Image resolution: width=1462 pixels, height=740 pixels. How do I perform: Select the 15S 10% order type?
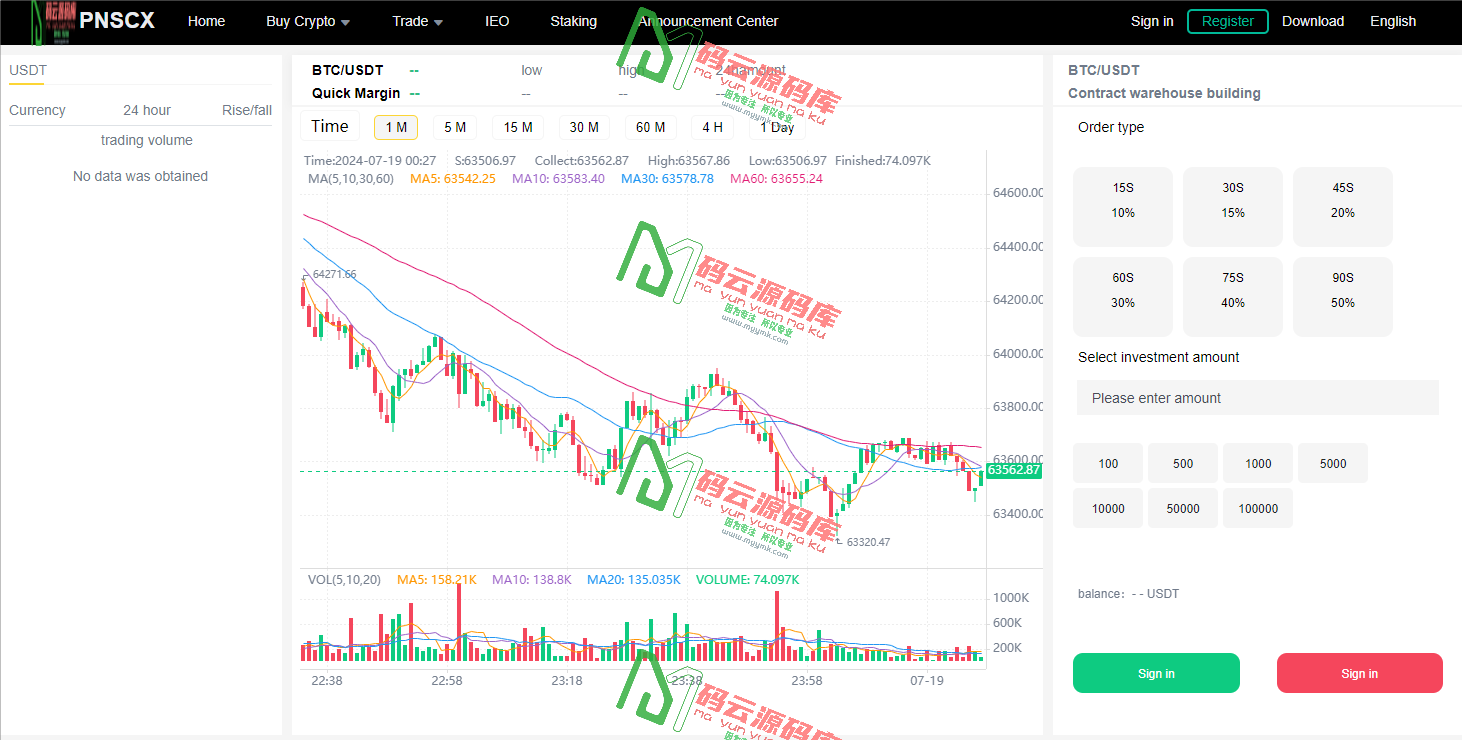click(x=1122, y=206)
